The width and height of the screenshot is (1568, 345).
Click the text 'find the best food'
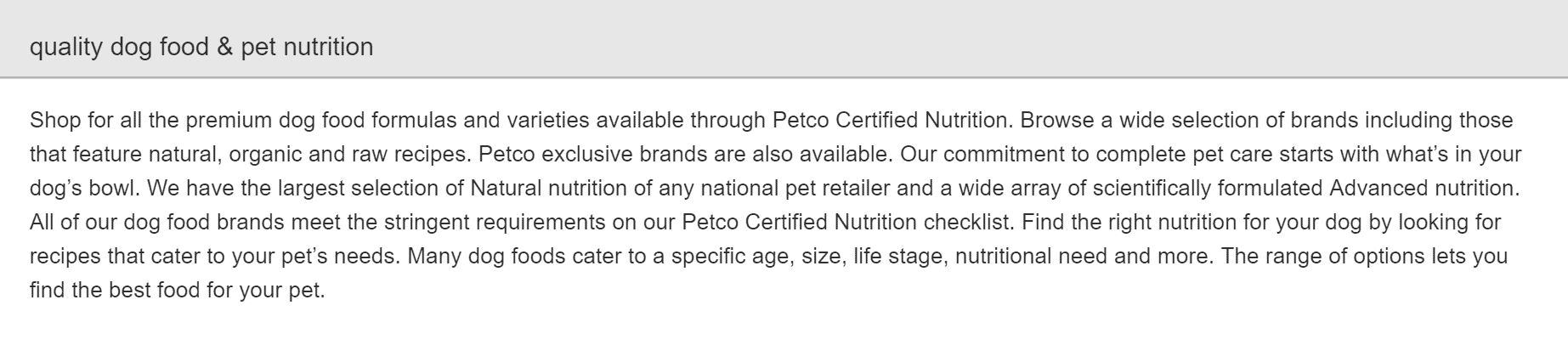[x=115, y=291]
